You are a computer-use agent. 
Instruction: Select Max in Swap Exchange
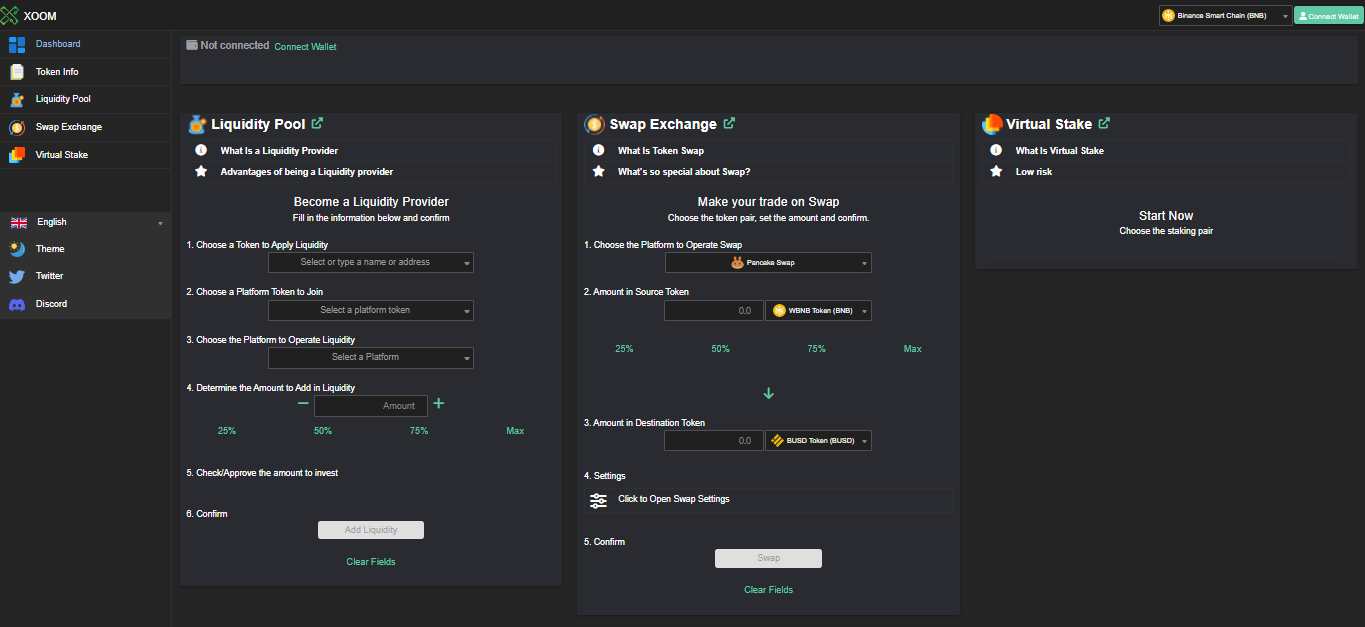(x=912, y=349)
